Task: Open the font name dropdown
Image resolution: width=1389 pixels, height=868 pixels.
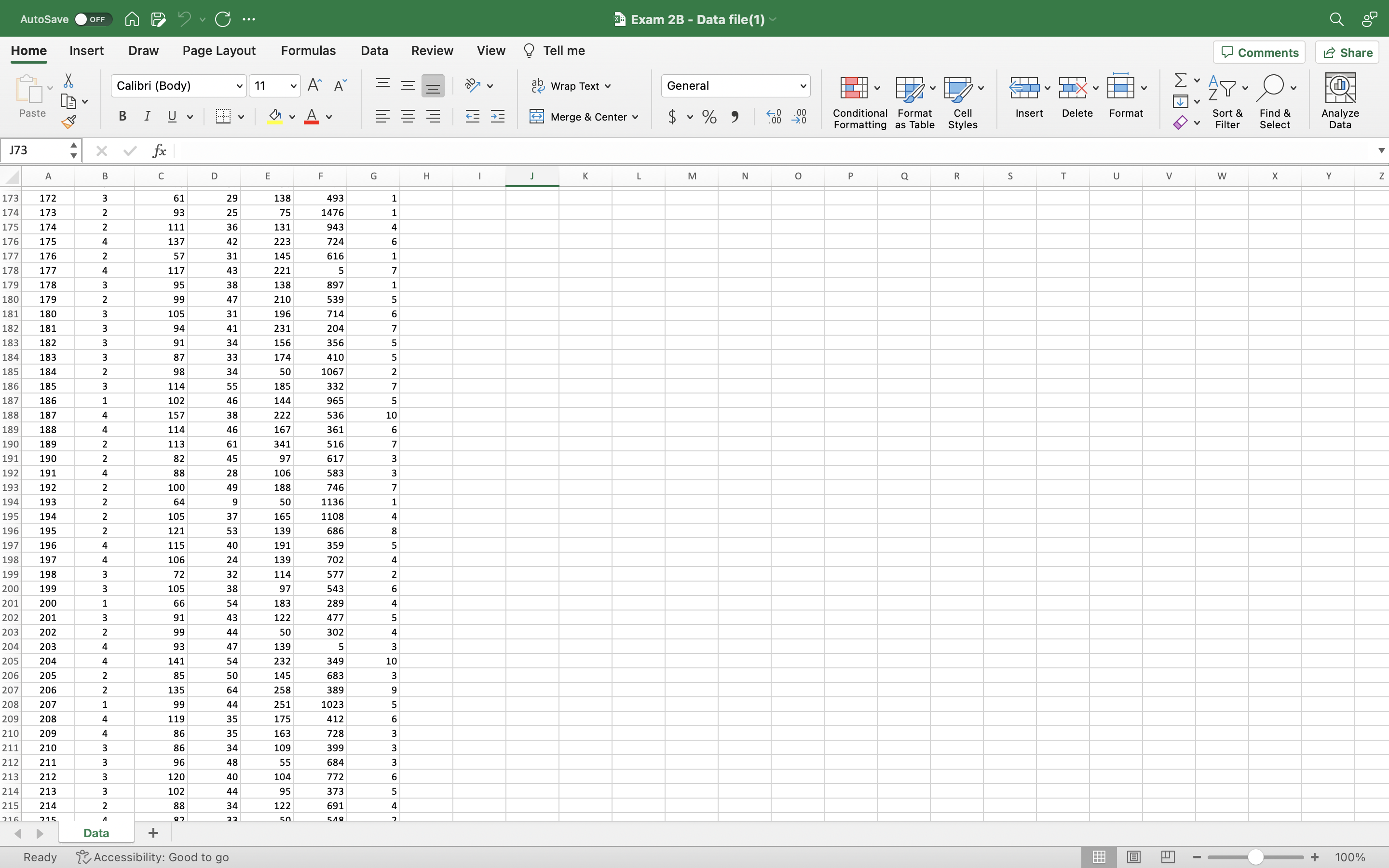Action: (239, 85)
